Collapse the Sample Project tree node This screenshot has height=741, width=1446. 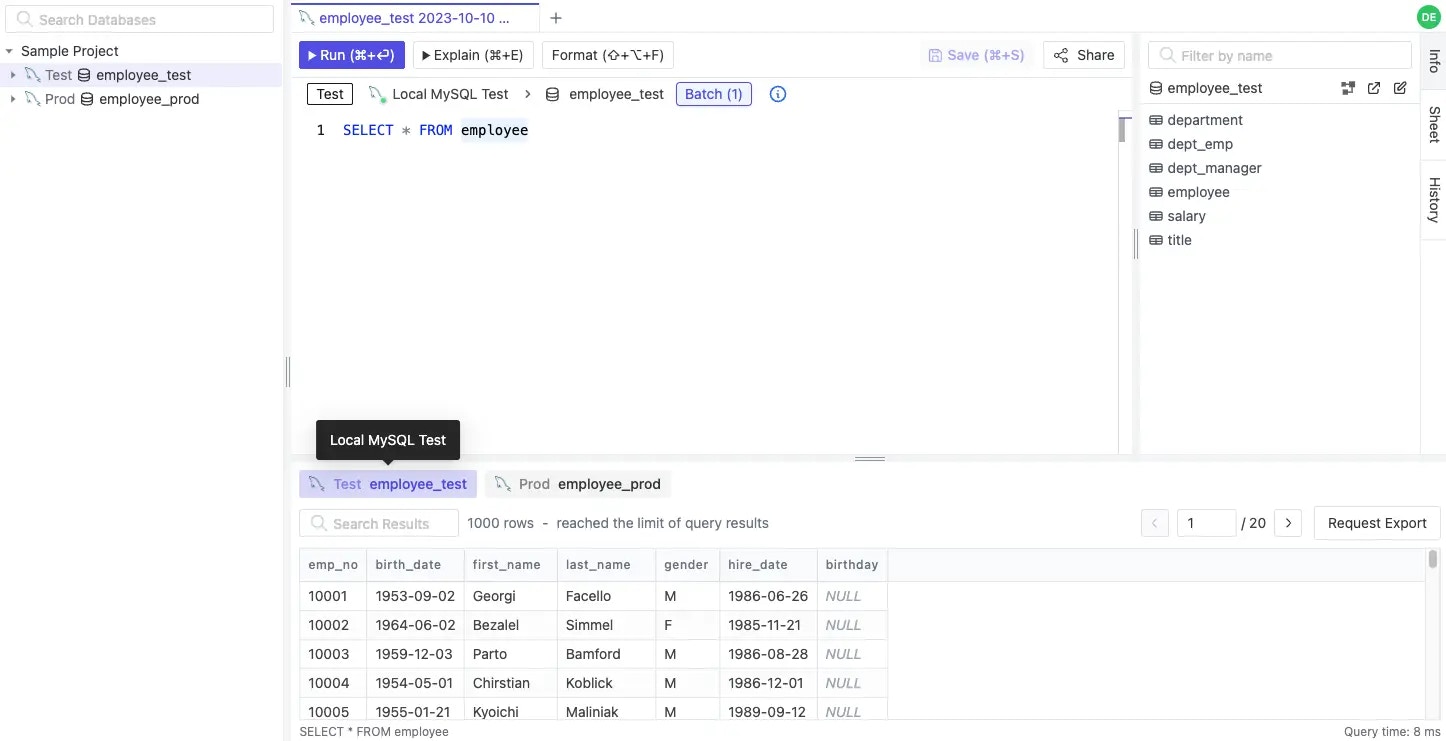tap(10, 51)
